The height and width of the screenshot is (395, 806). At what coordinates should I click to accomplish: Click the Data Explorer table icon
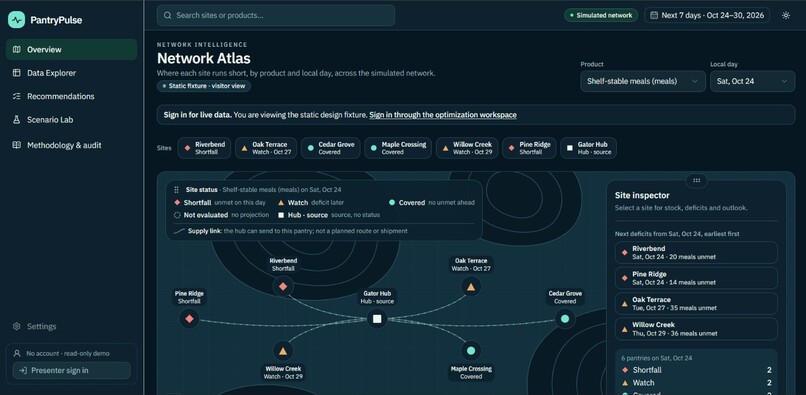[16, 73]
